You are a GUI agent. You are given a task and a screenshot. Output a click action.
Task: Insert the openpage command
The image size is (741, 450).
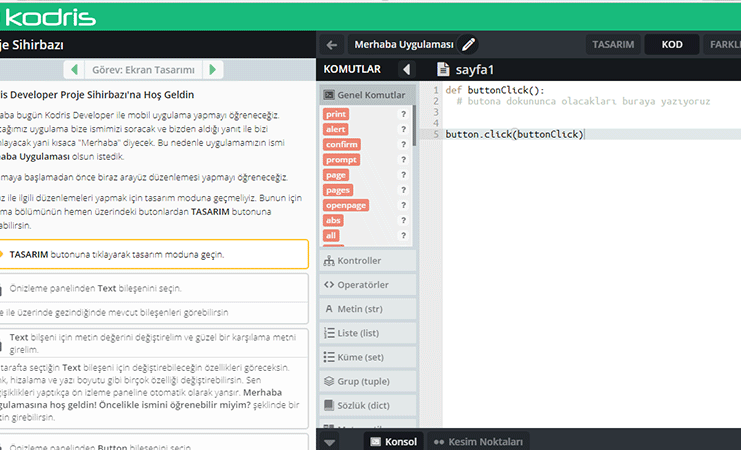(x=346, y=205)
